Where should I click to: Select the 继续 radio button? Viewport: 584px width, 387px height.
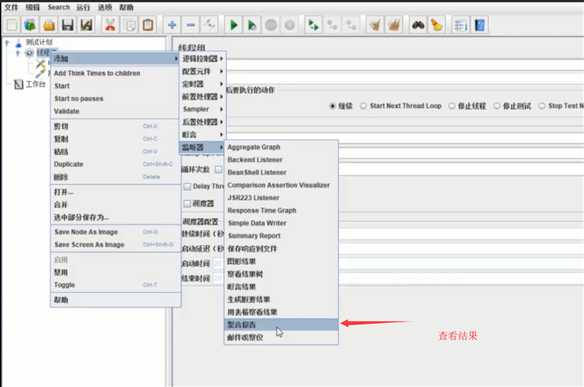tap(333, 106)
